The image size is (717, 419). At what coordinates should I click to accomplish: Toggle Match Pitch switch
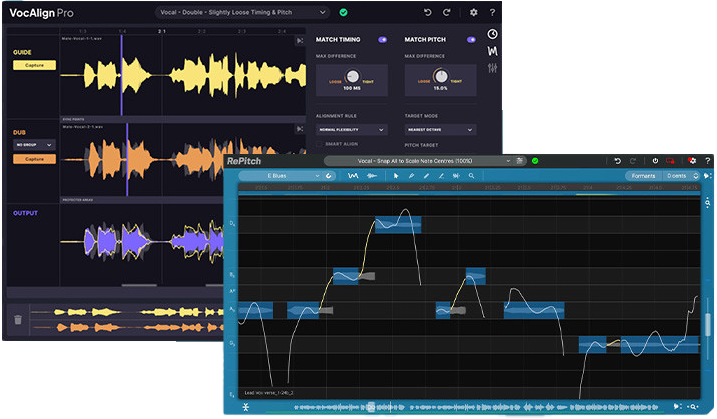click(471, 40)
